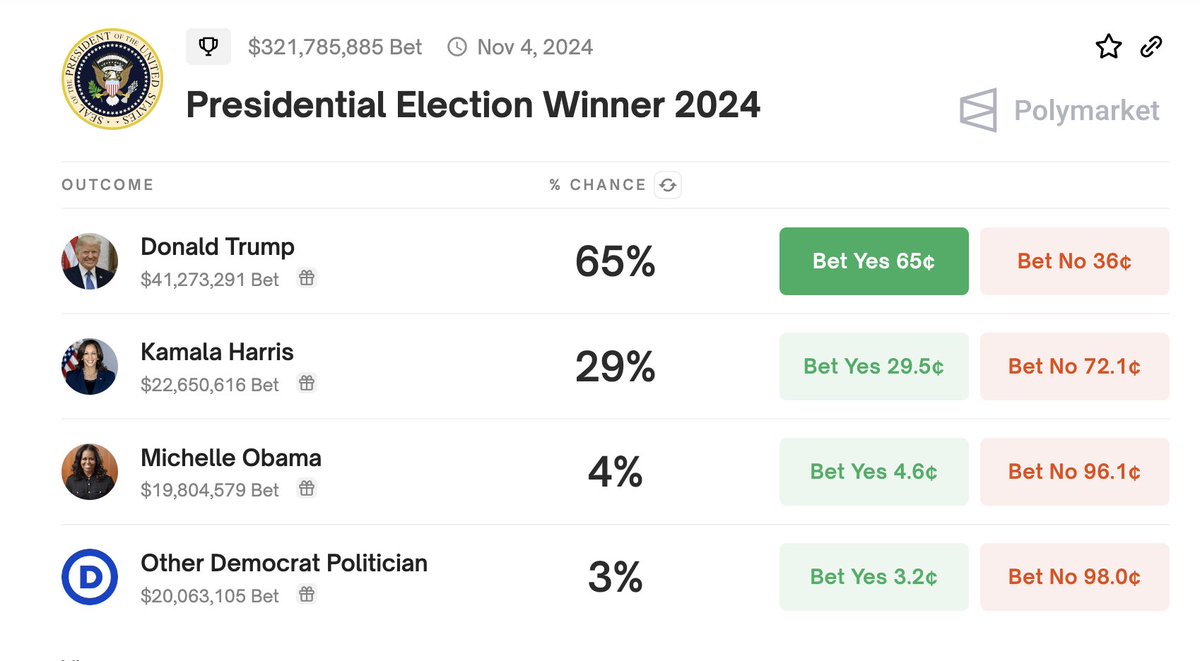The image size is (1200, 661).
Task: Click gift icon under Kamala Harris
Action: coord(307,384)
